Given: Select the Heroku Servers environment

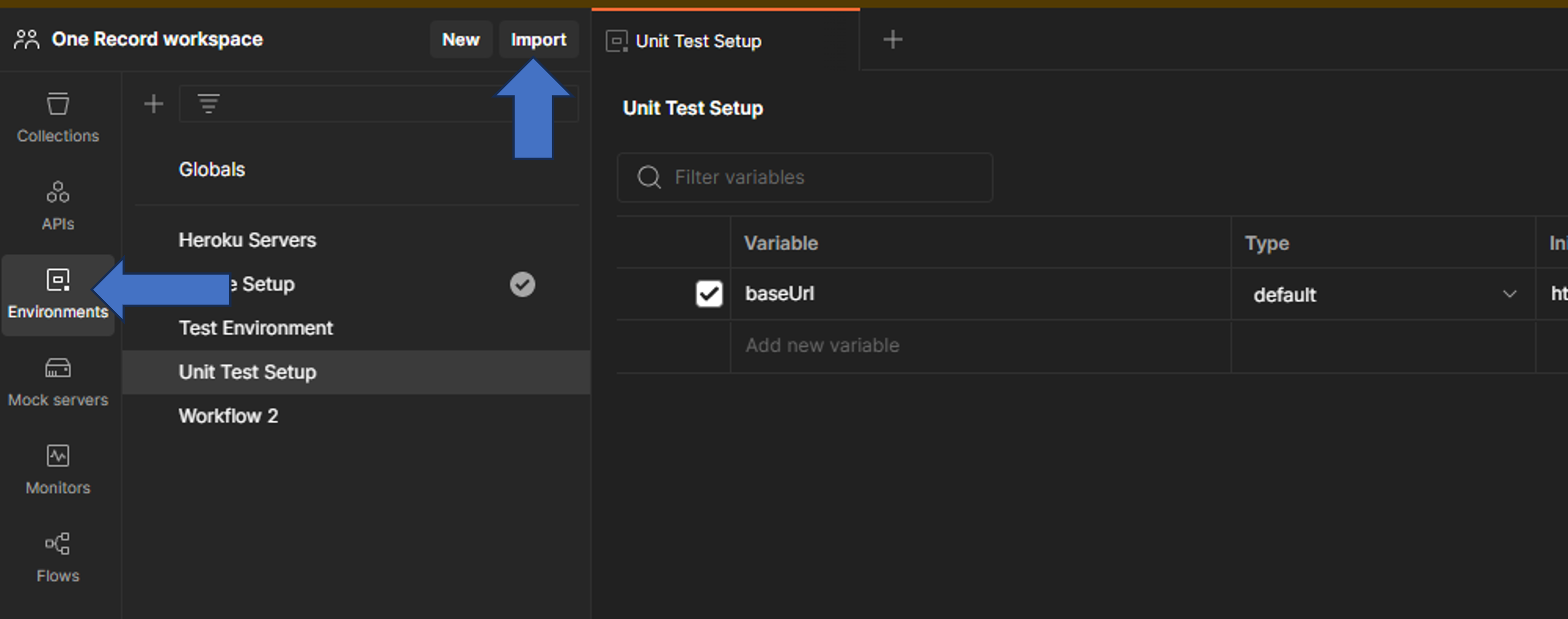Looking at the screenshot, I should 357,240.
